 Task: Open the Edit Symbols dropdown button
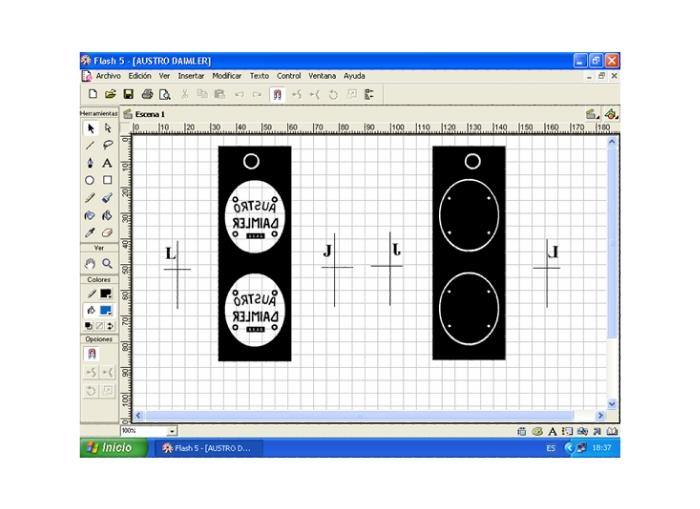click(611, 114)
